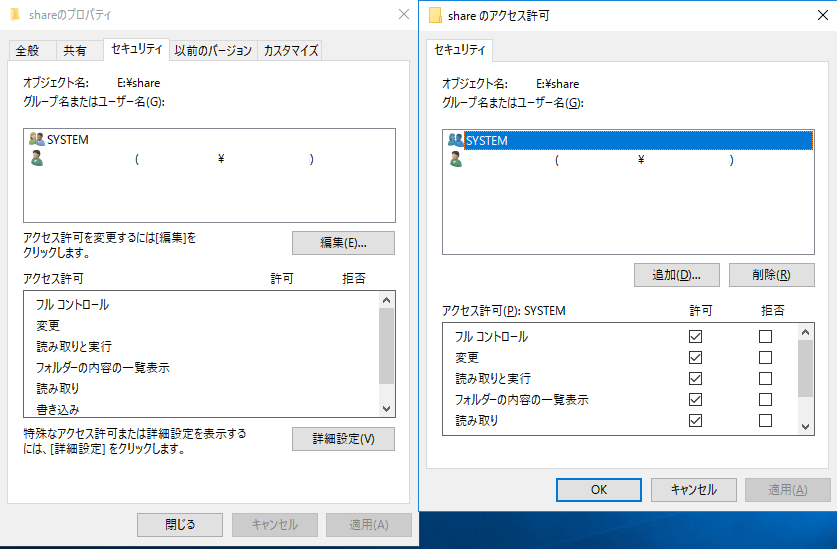Click the user icon in access permission dialog list

point(456,160)
